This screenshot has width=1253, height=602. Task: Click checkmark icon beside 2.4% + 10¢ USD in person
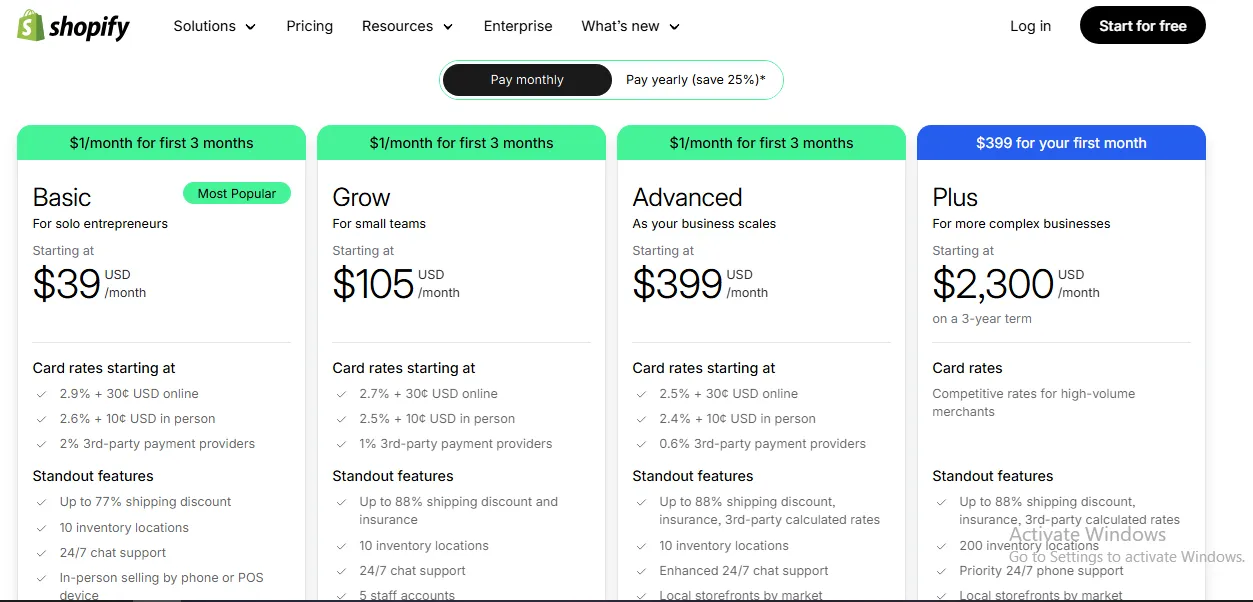point(641,419)
